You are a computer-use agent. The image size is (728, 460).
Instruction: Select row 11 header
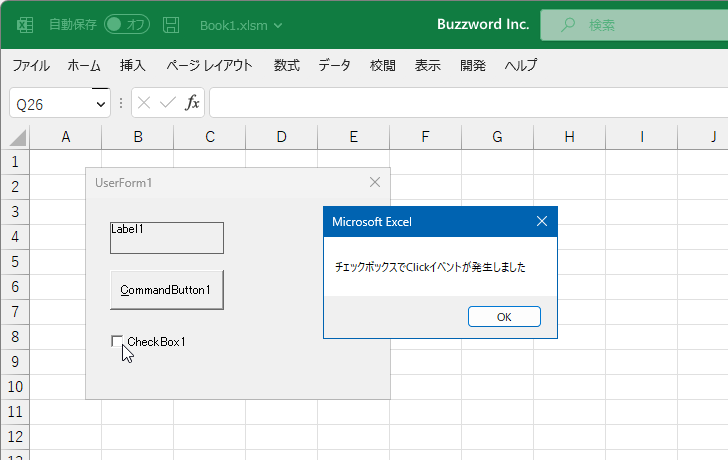[x=15, y=412]
